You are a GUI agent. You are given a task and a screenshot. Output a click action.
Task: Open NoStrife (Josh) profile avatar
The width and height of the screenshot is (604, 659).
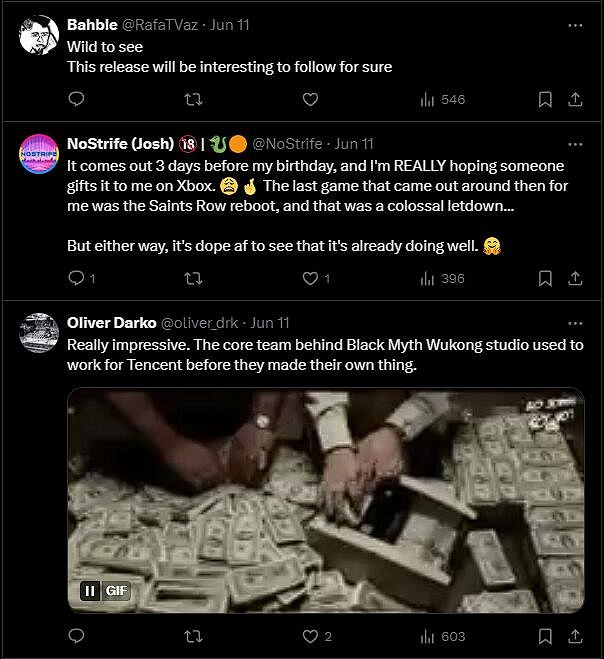[39, 153]
